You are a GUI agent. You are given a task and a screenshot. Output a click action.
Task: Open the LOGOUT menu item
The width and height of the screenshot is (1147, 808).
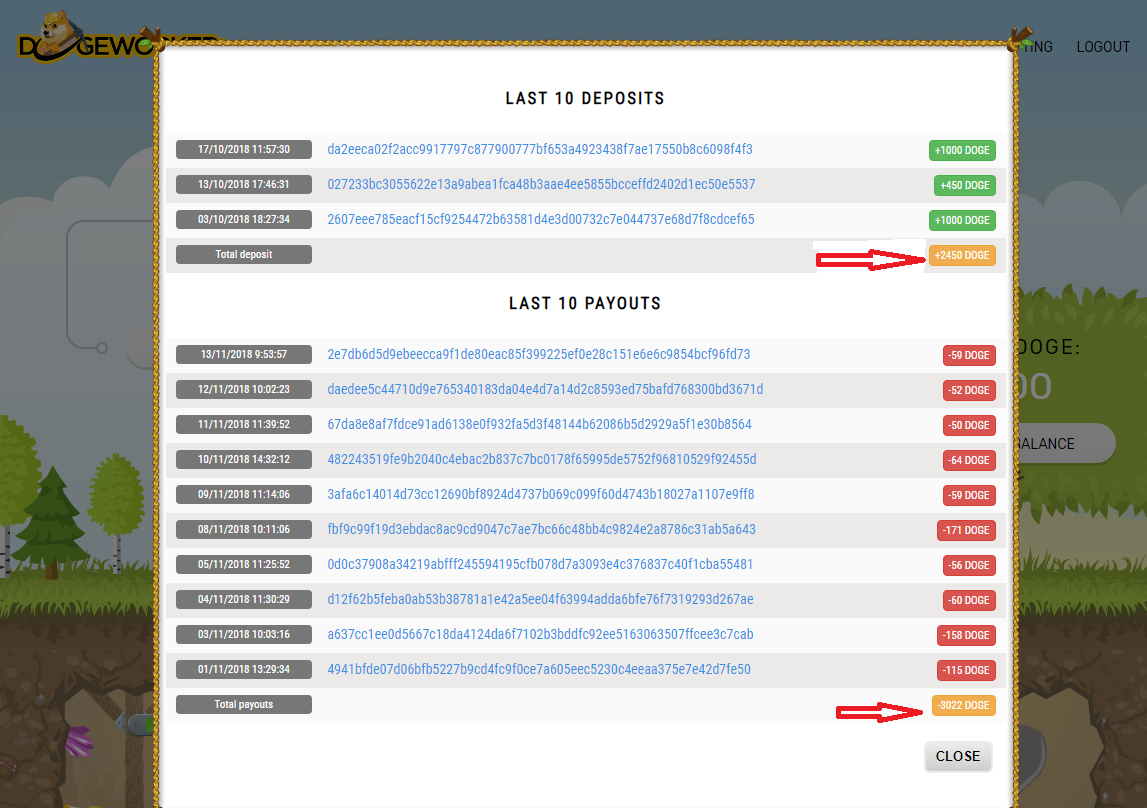(x=1102, y=47)
